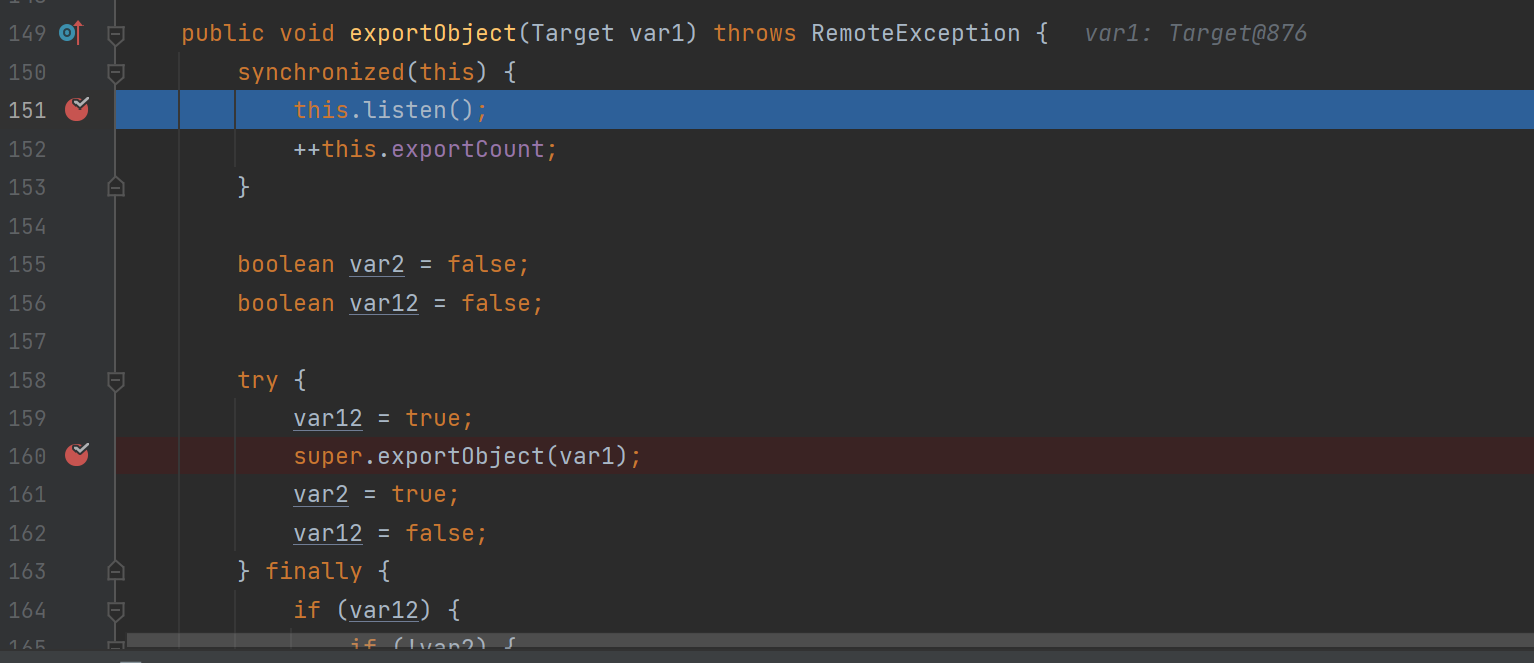Place cursor on var2 declaration line 155

383,264
